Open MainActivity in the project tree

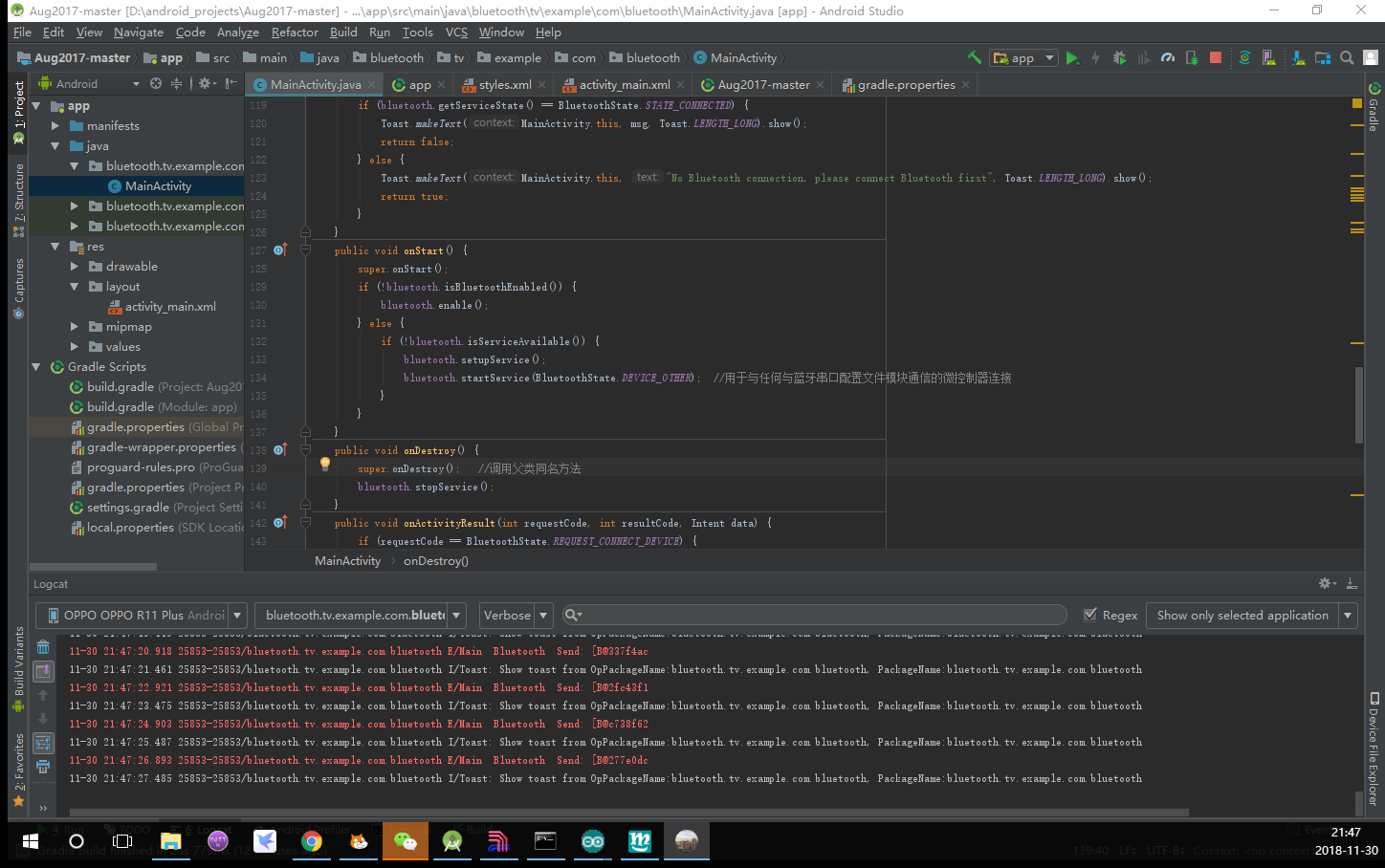coord(158,186)
